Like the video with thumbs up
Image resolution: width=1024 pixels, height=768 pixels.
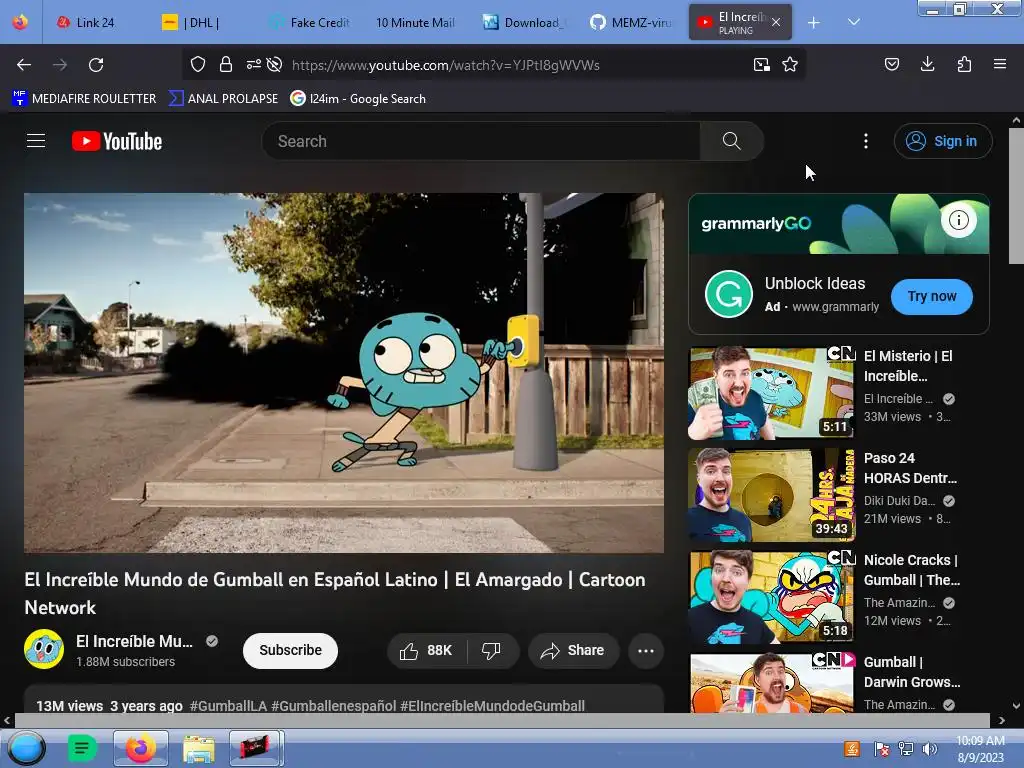(426, 650)
